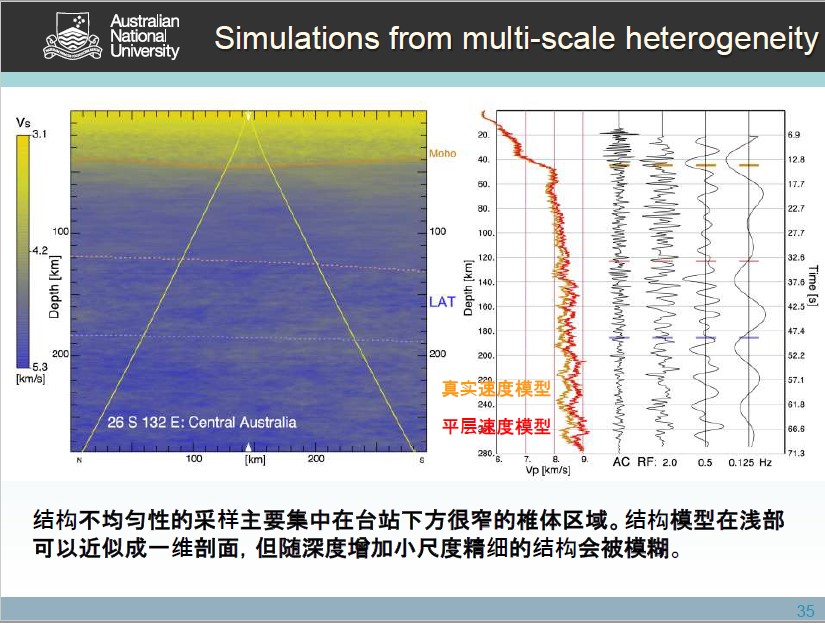Screen dimensions: 825x623
Task: Click the 'Australian National University' text in header
Action: point(144,36)
